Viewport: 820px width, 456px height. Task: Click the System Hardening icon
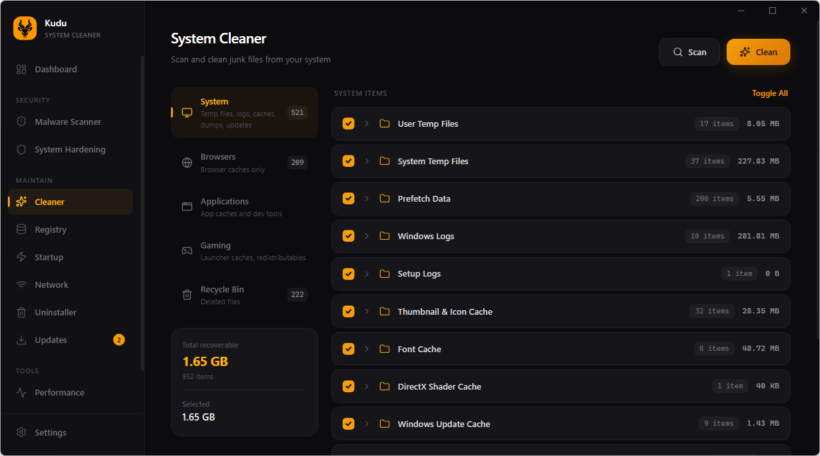(x=22, y=149)
